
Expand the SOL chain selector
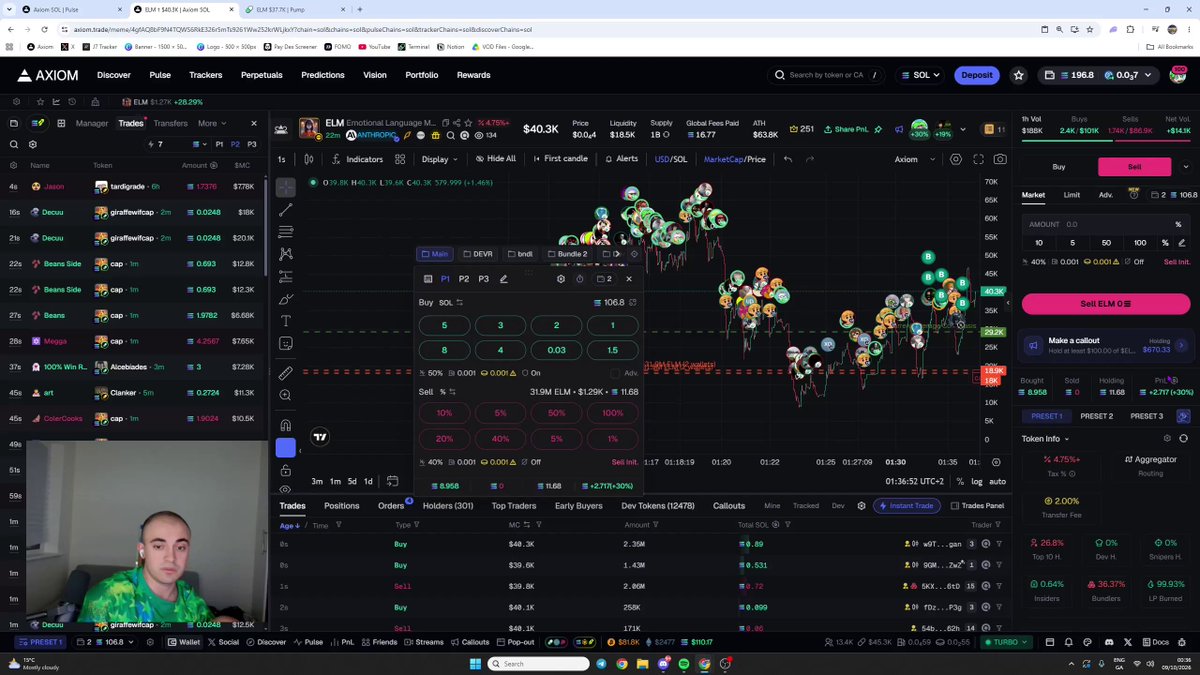[x=920, y=75]
